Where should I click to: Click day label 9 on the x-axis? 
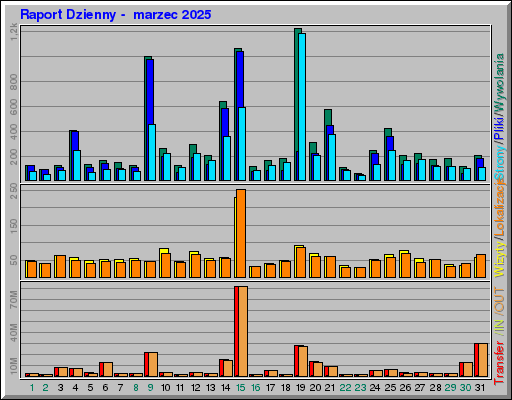click(x=151, y=388)
